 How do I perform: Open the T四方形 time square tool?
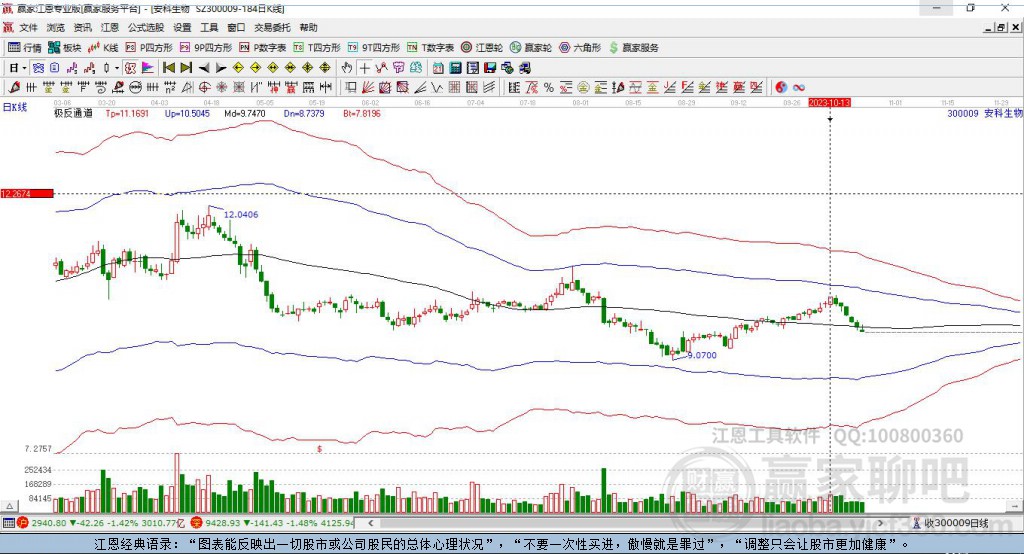pyautogui.click(x=317, y=48)
